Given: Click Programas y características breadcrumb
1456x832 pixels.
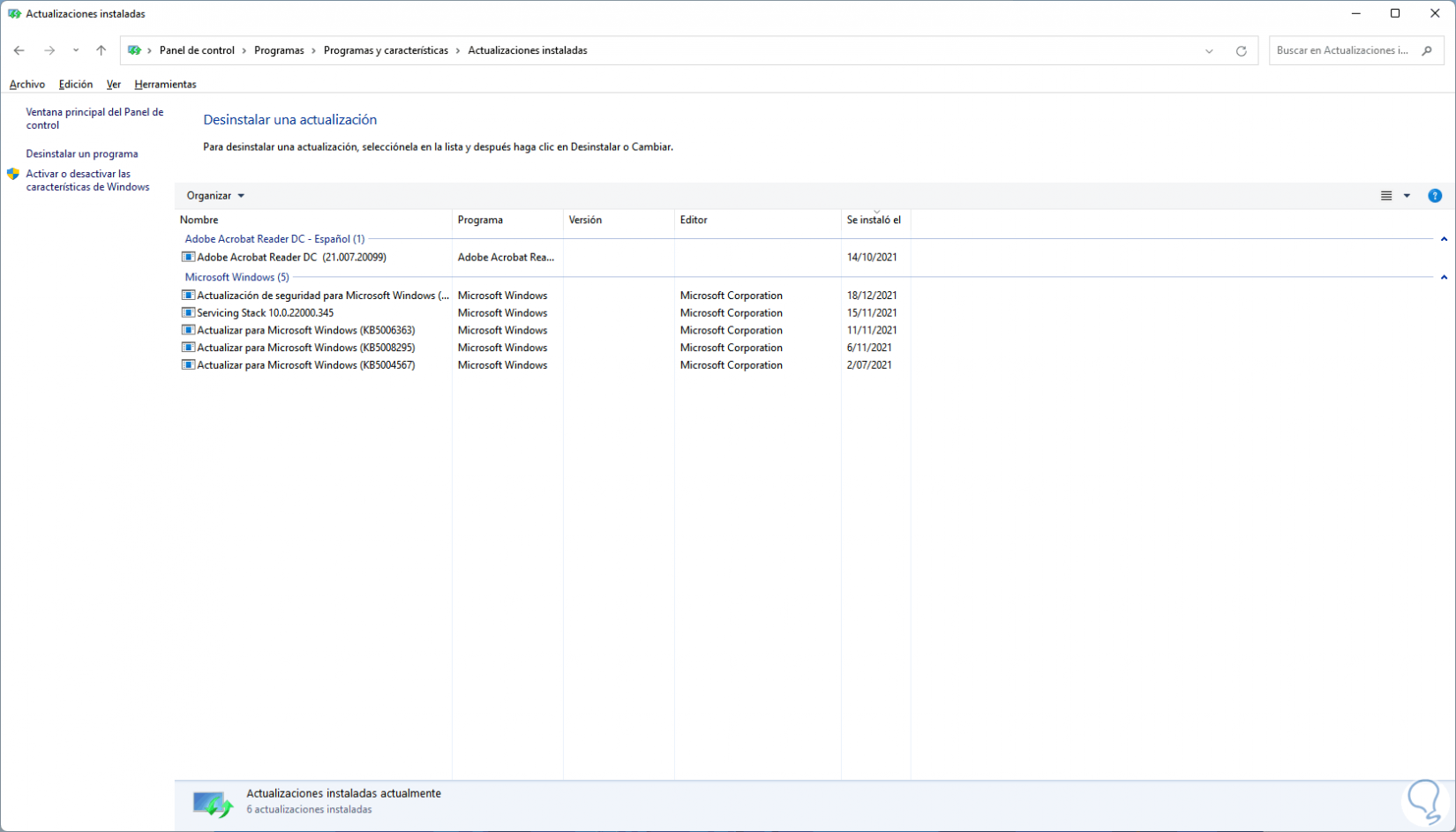Looking at the screenshot, I should 386,50.
